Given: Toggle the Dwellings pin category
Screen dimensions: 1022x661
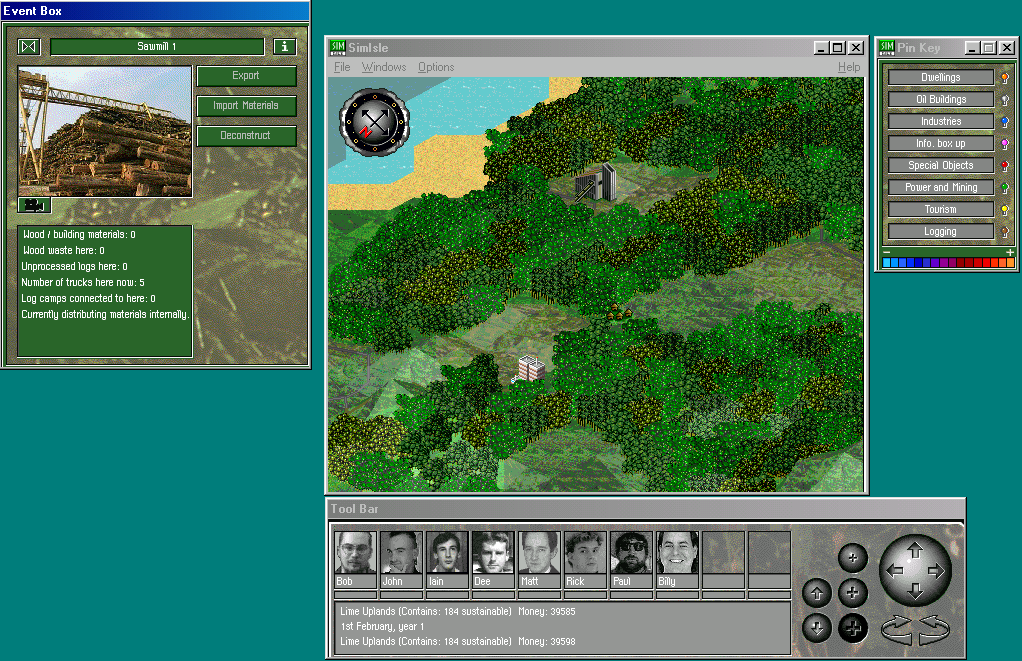Looking at the screenshot, I should point(941,77).
